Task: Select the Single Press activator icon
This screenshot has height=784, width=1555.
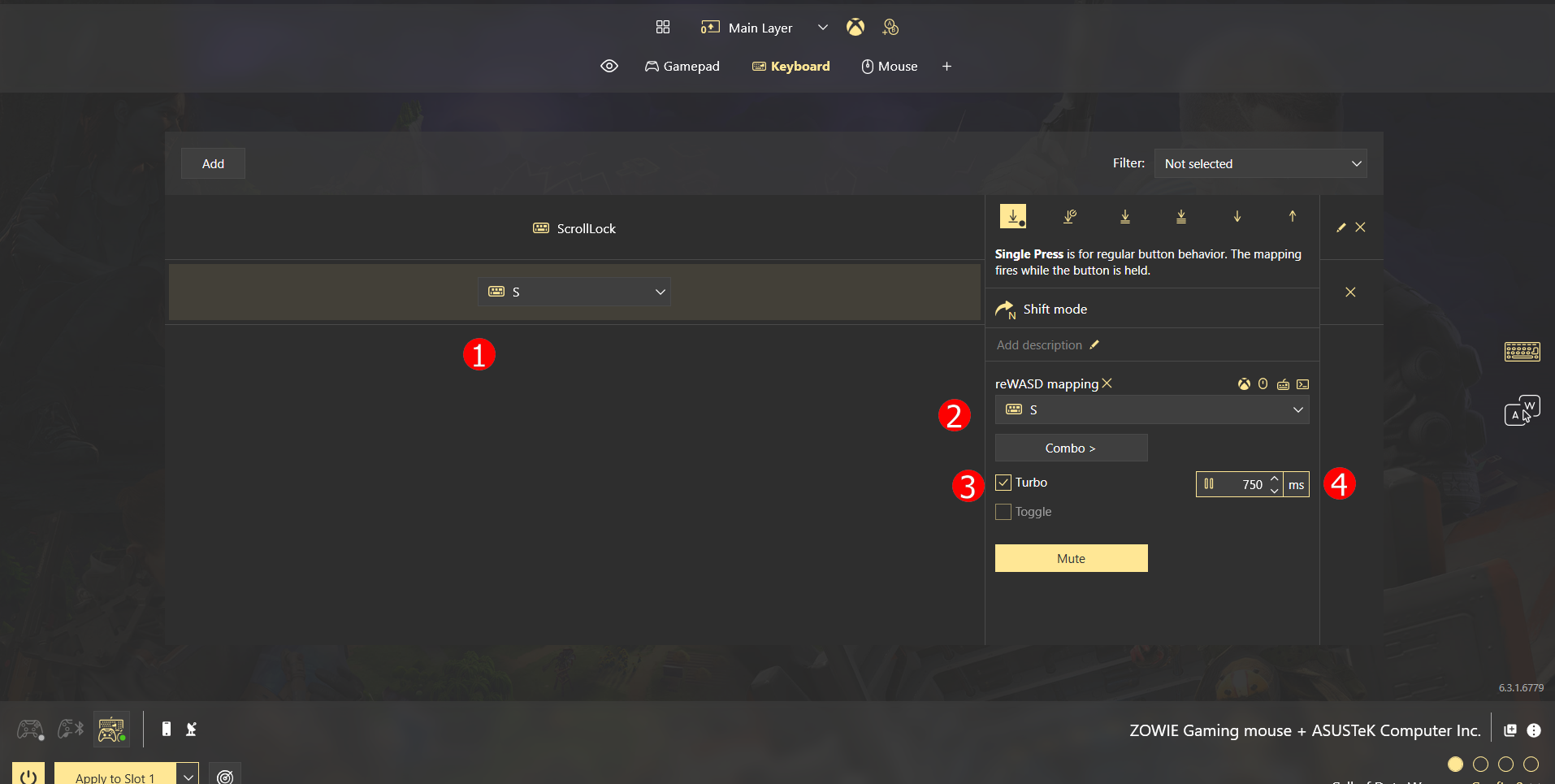Action: (x=1013, y=216)
